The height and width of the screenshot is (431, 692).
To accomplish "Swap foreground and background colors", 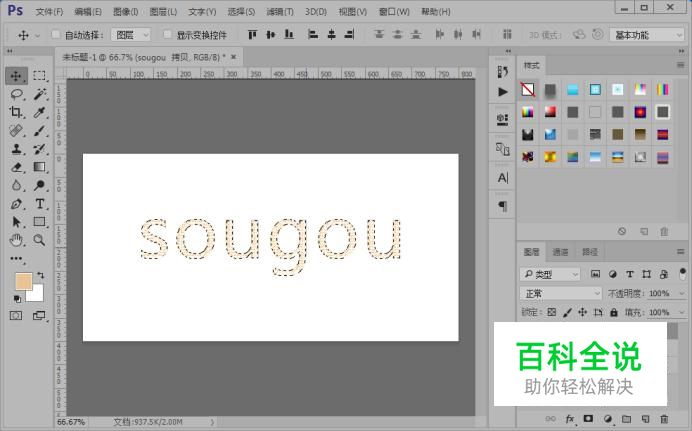I will point(41,275).
